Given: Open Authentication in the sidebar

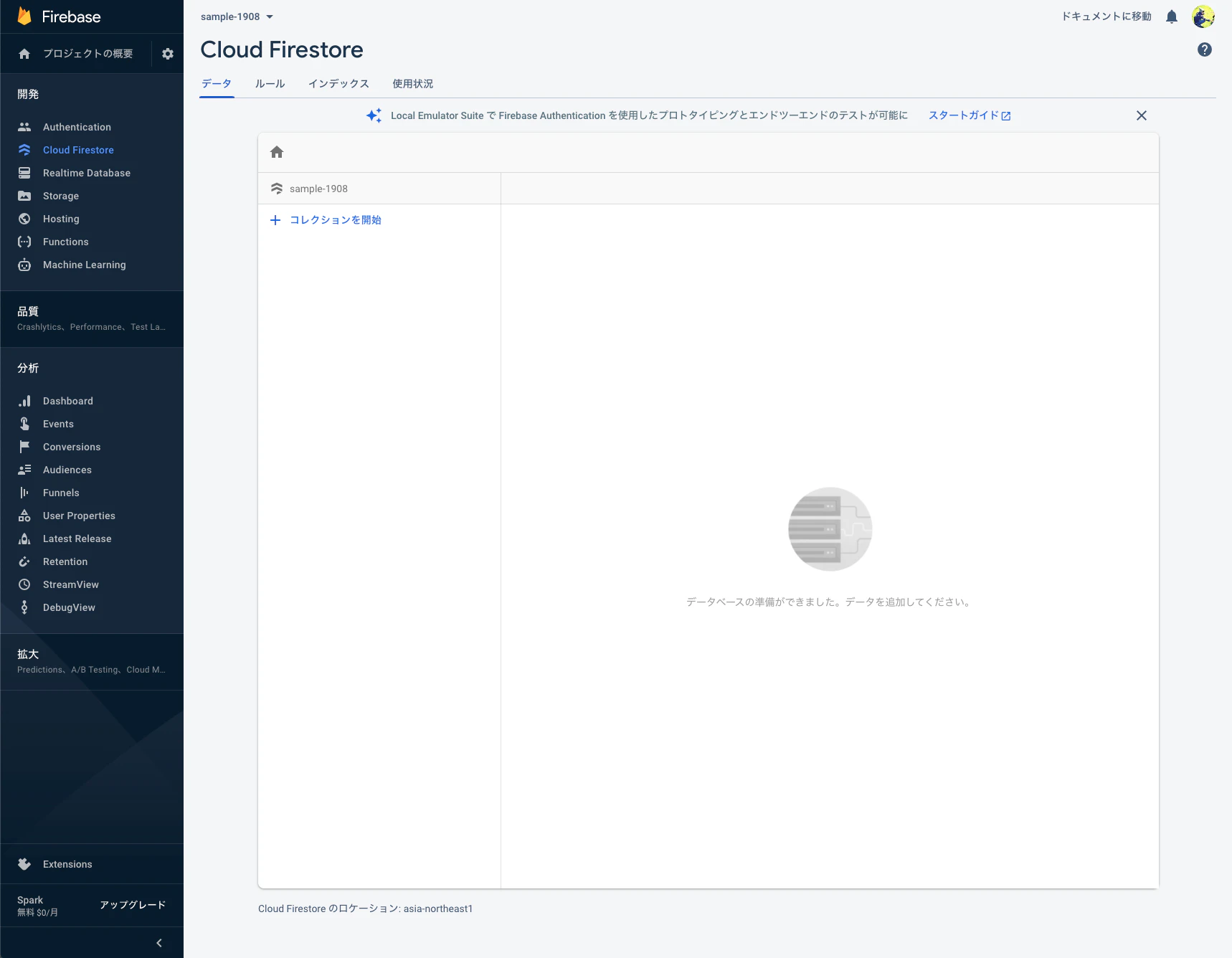Looking at the screenshot, I should [x=77, y=127].
